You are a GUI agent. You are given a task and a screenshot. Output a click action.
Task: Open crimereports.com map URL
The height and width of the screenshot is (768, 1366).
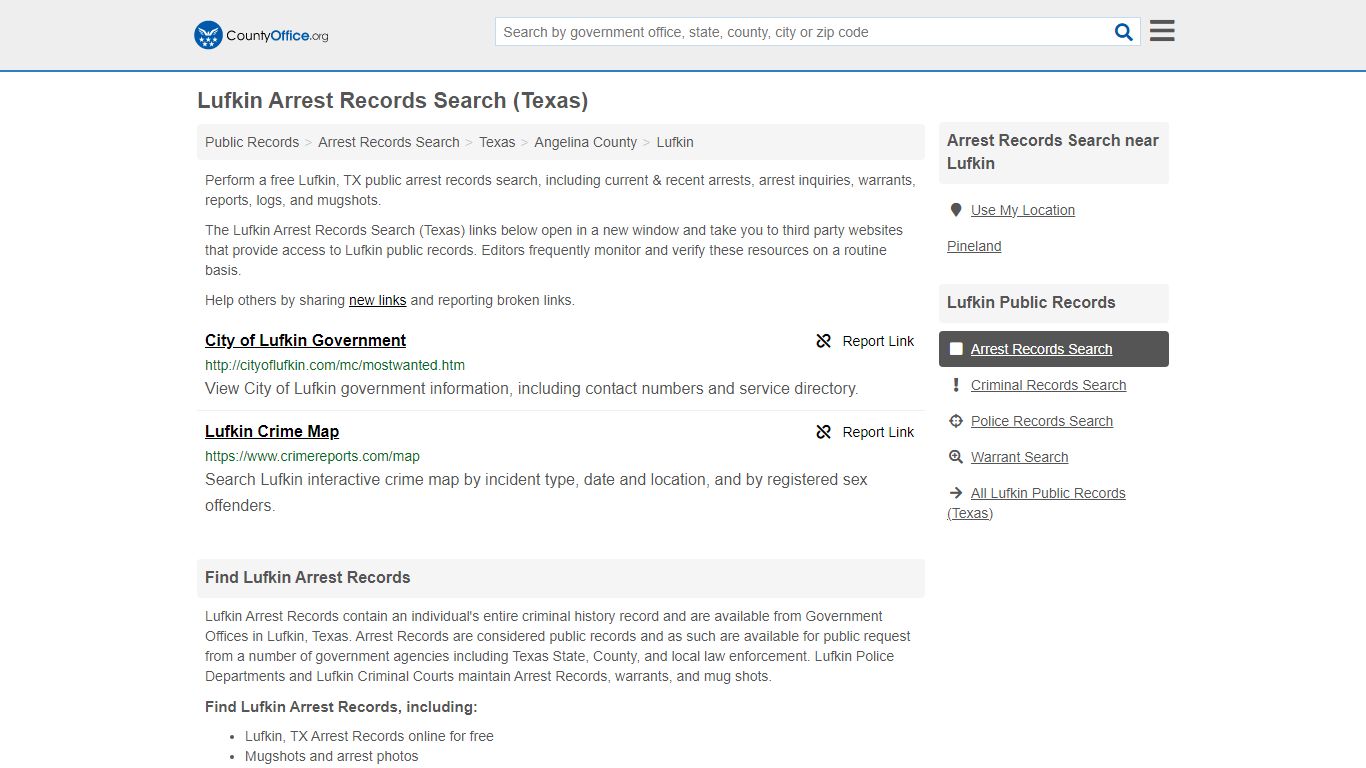click(312, 456)
